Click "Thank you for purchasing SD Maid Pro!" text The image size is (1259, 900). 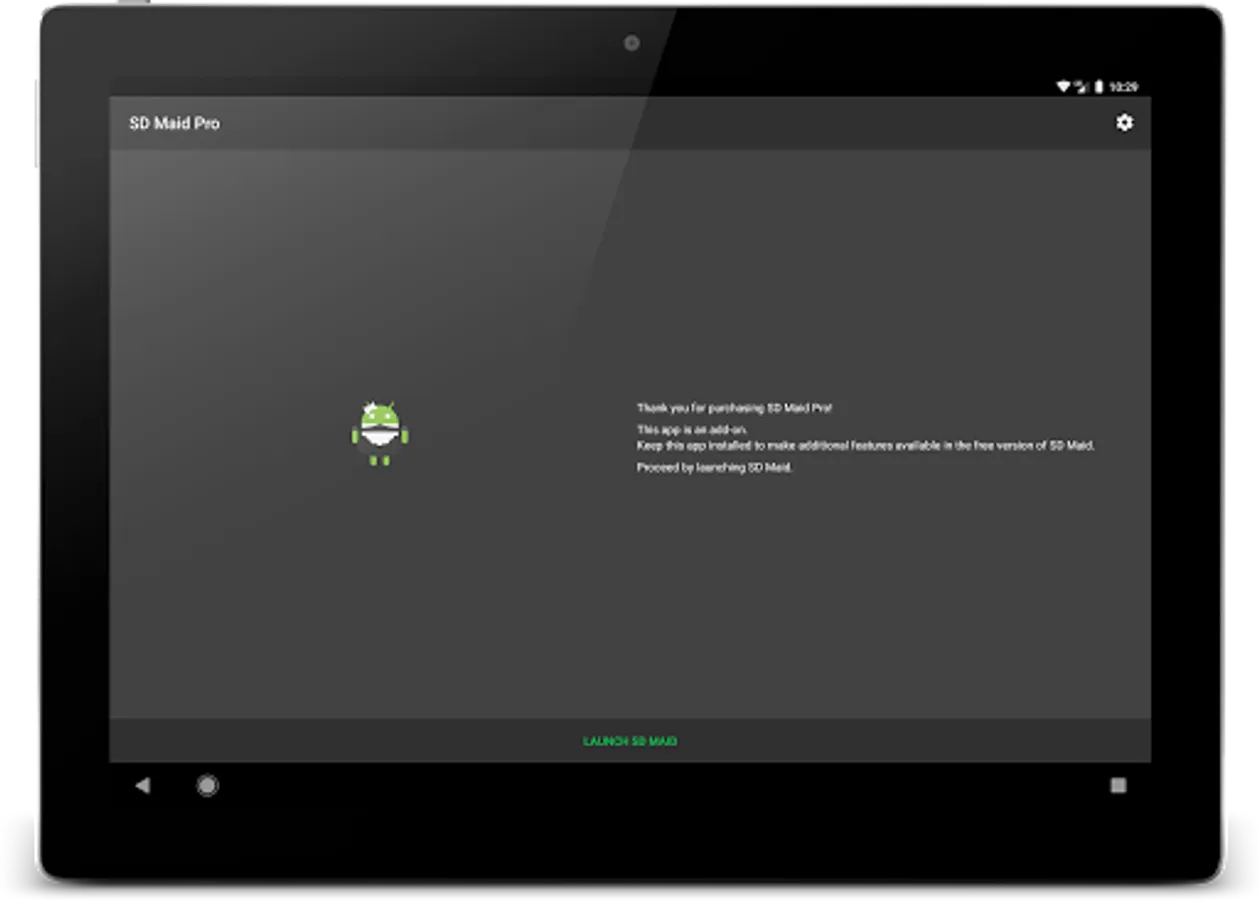click(x=735, y=408)
